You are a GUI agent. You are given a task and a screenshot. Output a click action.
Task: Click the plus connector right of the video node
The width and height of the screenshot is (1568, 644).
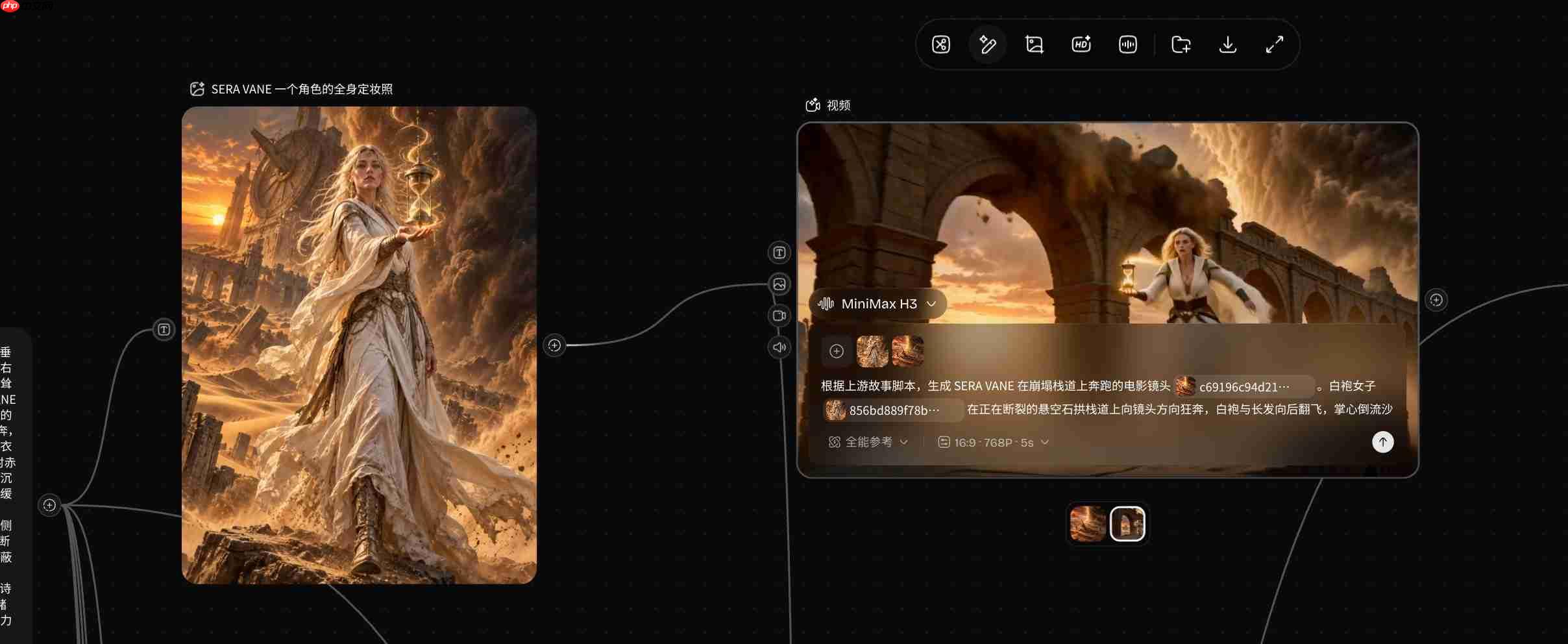[x=1436, y=300]
